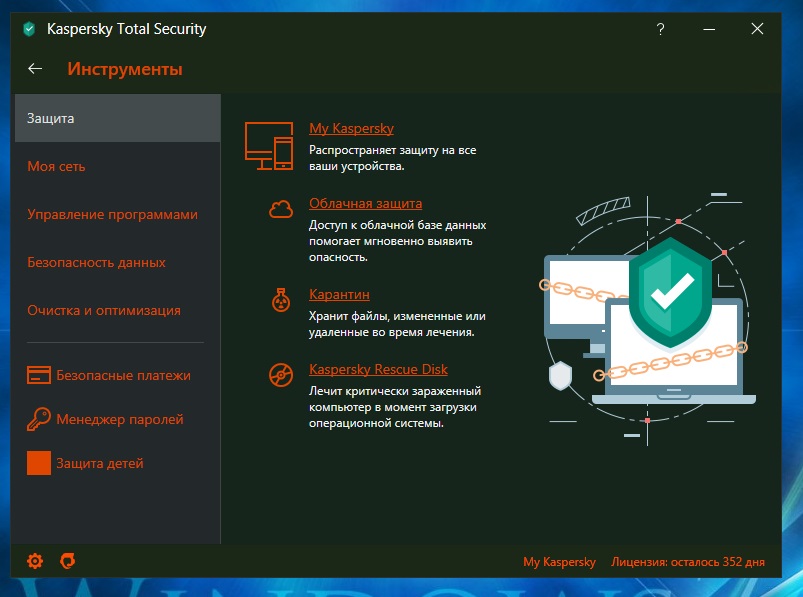Click the description 'Лечит критически зараженный'
This screenshot has height=597, width=803.
coord(395,391)
